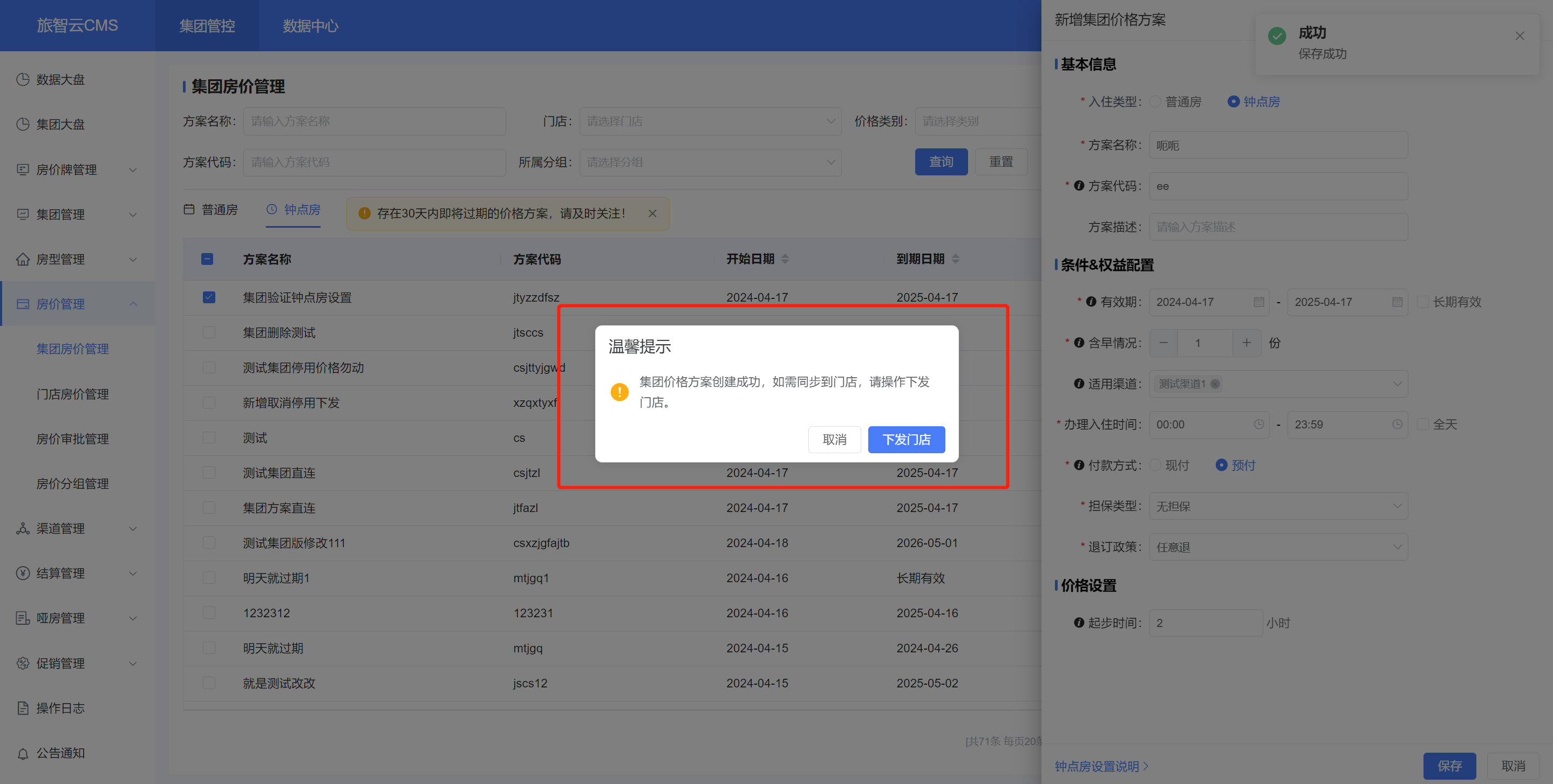Toggle the select-all header checkbox
Viewport: 1553px width, 784px height.
point(207,259)
